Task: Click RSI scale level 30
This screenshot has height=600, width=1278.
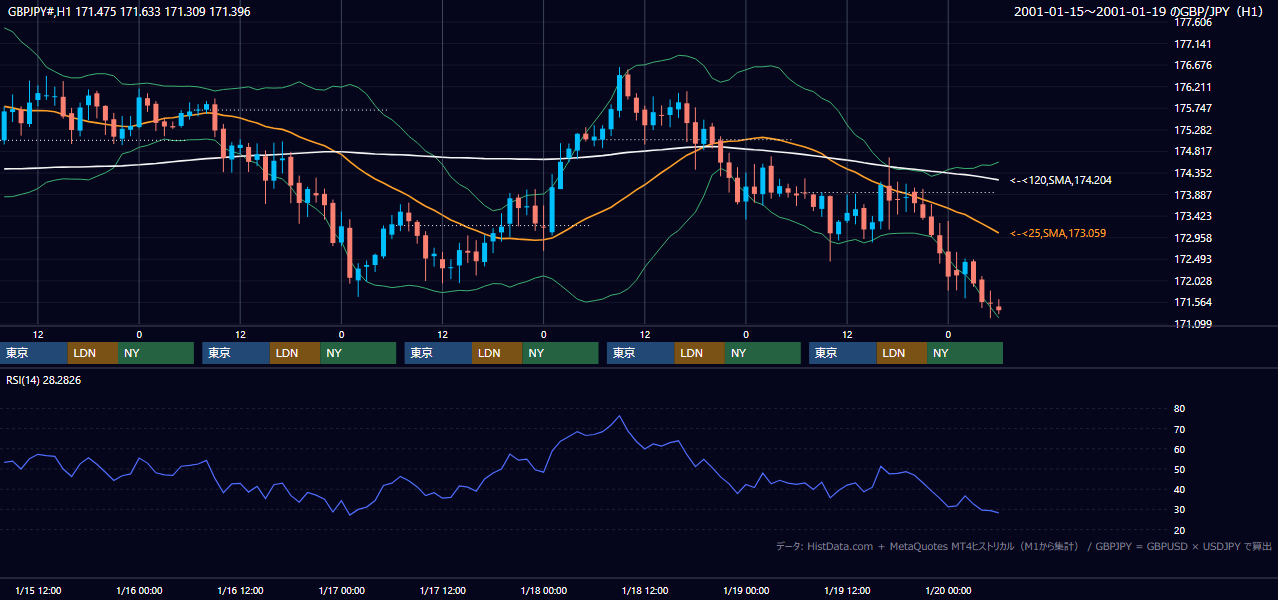Action: coord(1179,509)
